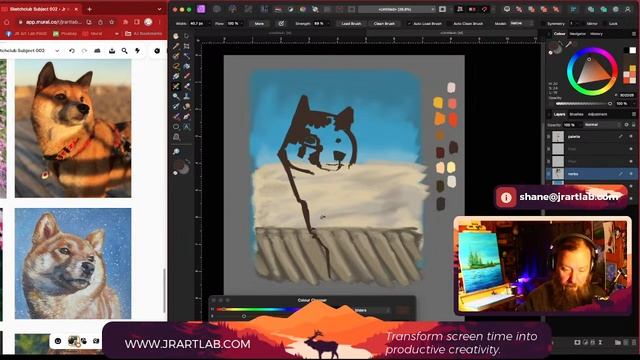Click the brush settings icon beside More
Image resolution: width=640 pixels, height=360 pixels.
click(x=281, y=24)
